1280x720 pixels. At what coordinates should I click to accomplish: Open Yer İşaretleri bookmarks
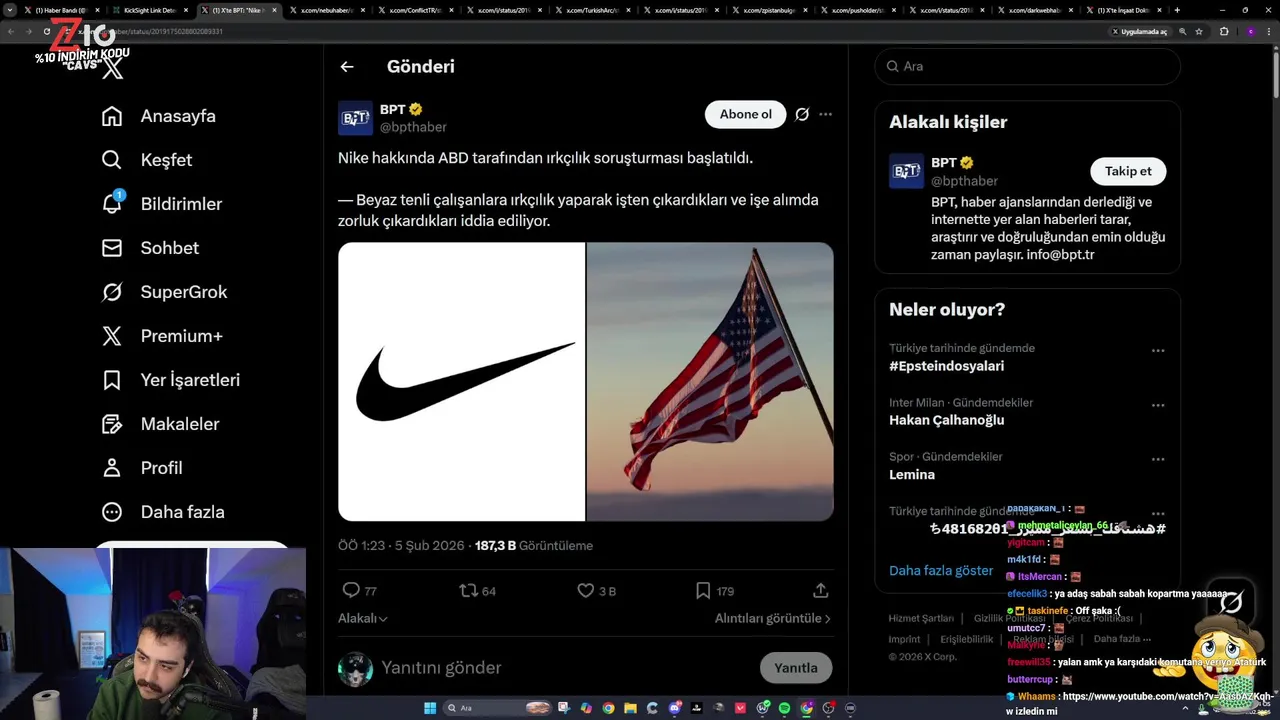pos(171,380)
